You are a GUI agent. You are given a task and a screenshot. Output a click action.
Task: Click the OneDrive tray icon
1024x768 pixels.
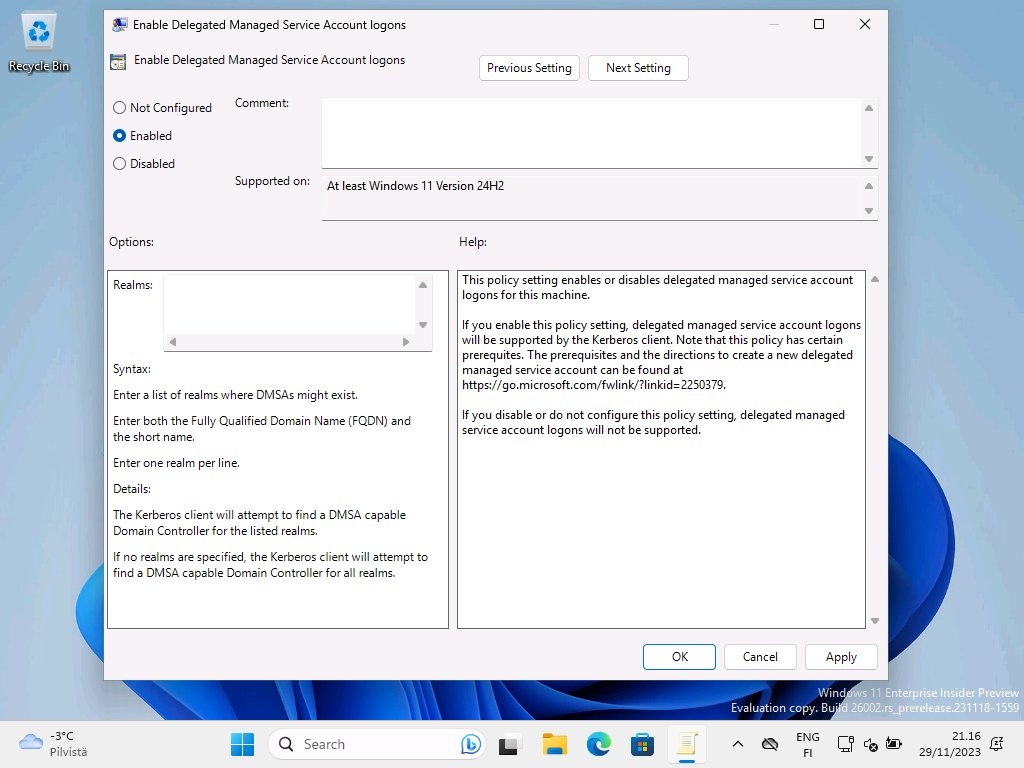(770, 744)
